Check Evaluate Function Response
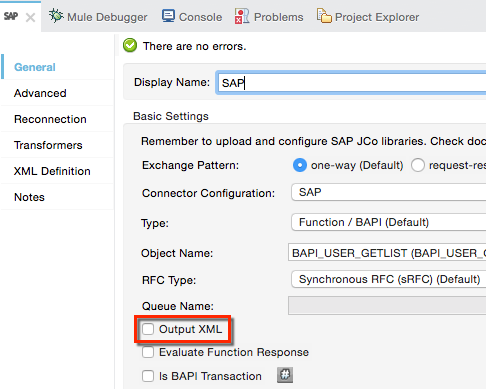This screenshot has height=389, width=486. pyautogui.click(x=148, y=352)
